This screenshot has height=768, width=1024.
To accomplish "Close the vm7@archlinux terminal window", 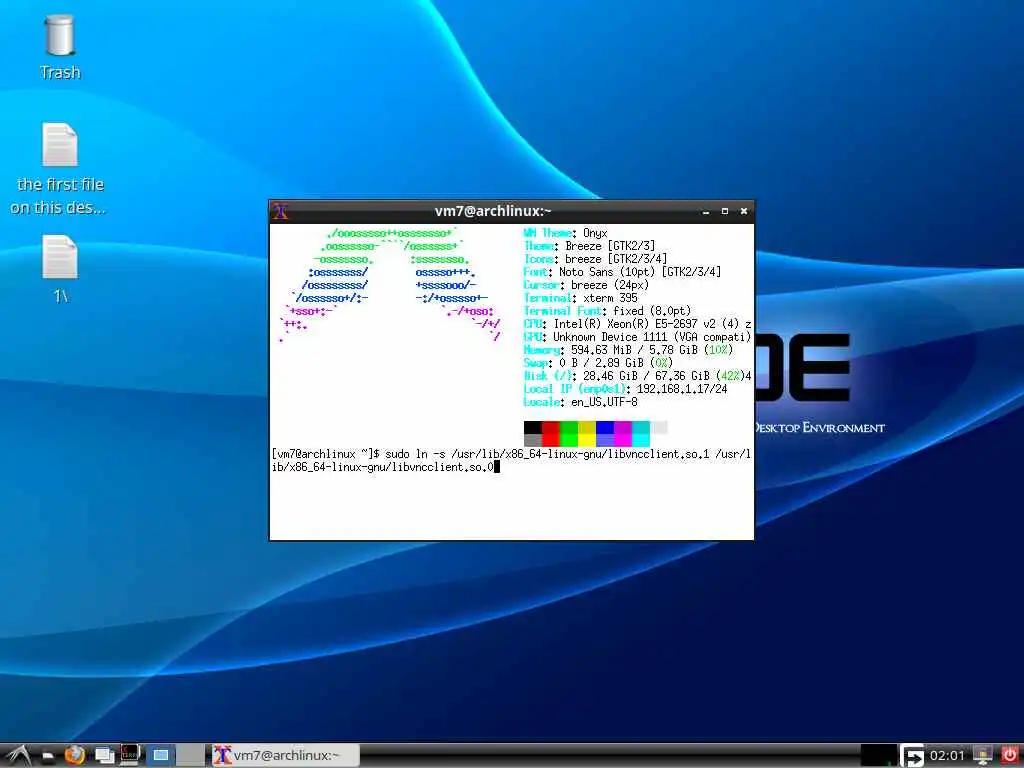I will (x=744, y=211).
